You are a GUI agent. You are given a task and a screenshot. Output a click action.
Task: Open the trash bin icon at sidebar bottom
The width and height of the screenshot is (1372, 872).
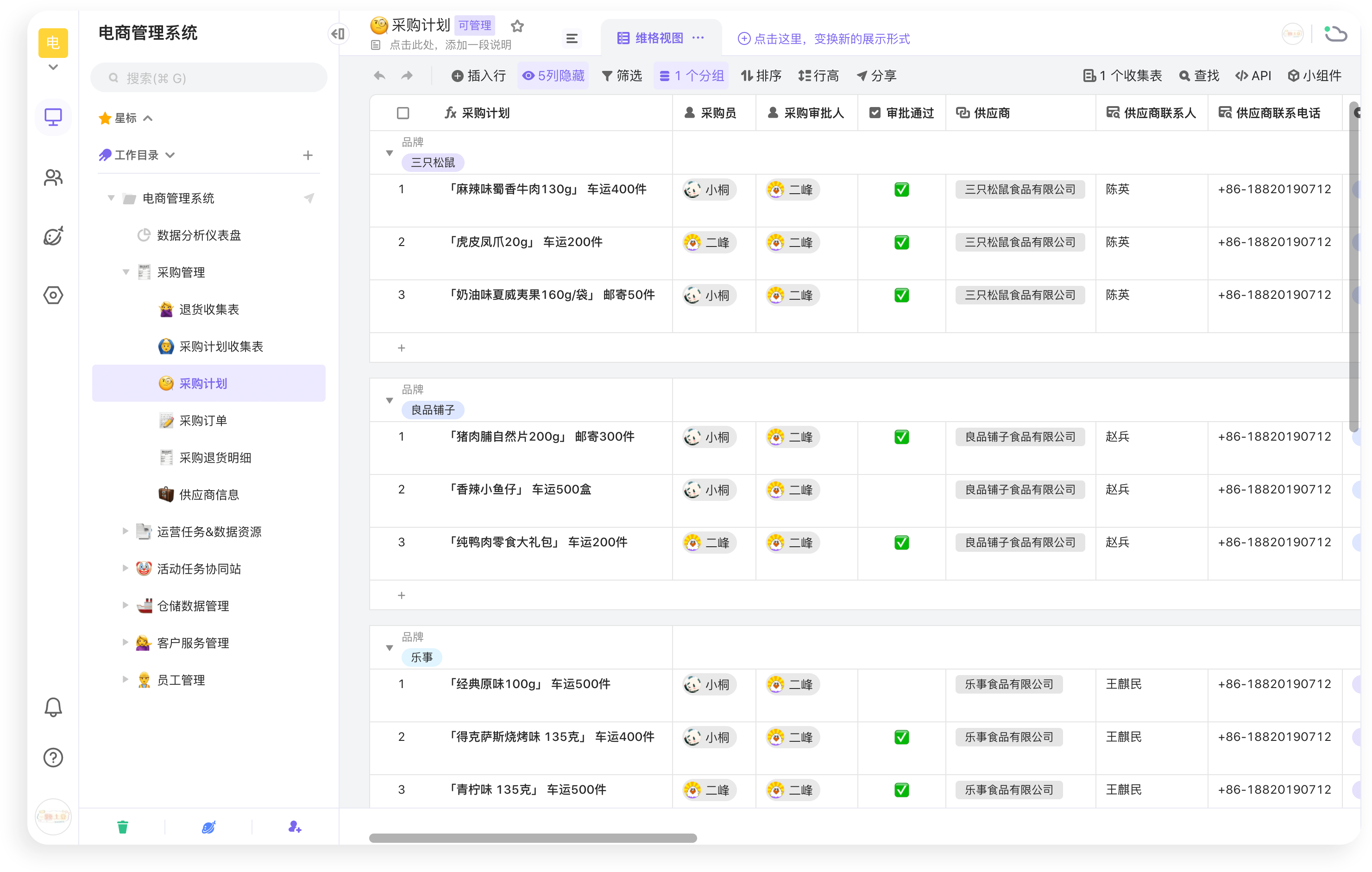click(x=122, y=827)
